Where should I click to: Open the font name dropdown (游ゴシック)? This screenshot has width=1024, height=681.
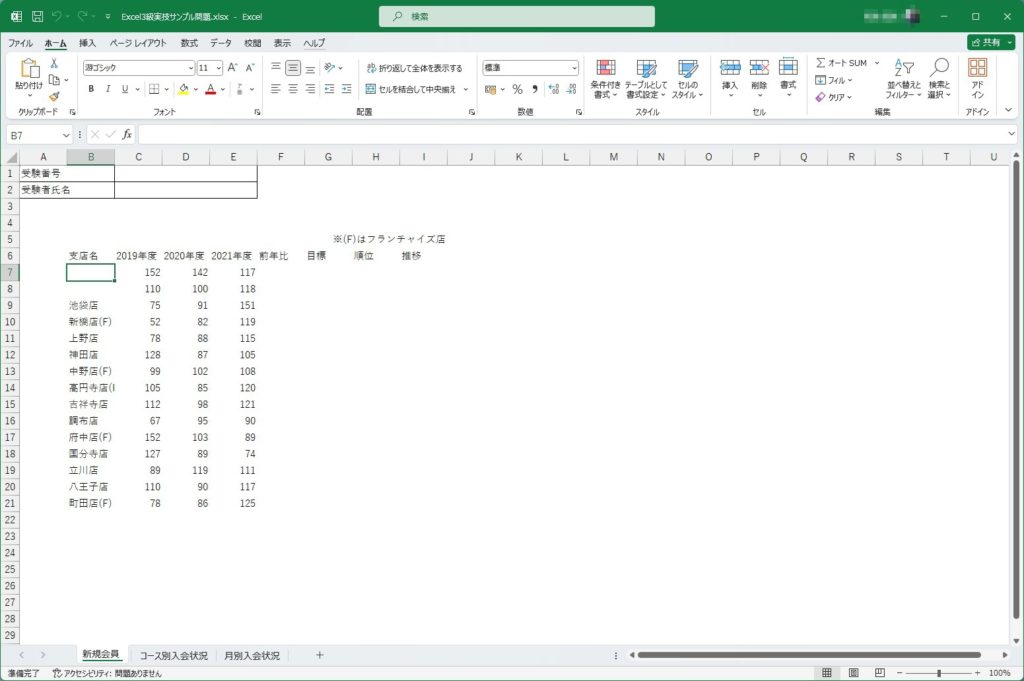(190, 68)
